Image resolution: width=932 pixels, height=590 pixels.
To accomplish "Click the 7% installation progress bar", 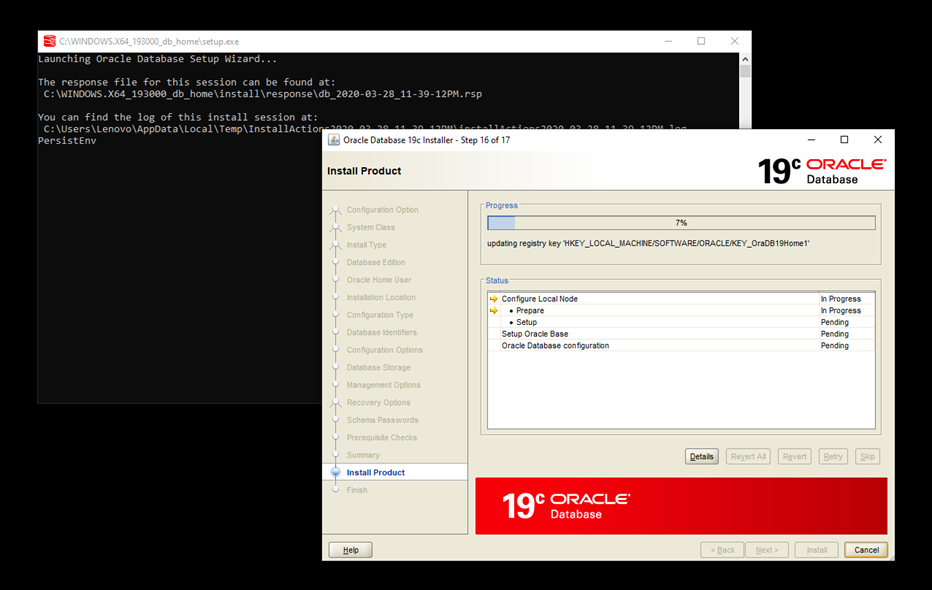I will click(x=681, y=223).
